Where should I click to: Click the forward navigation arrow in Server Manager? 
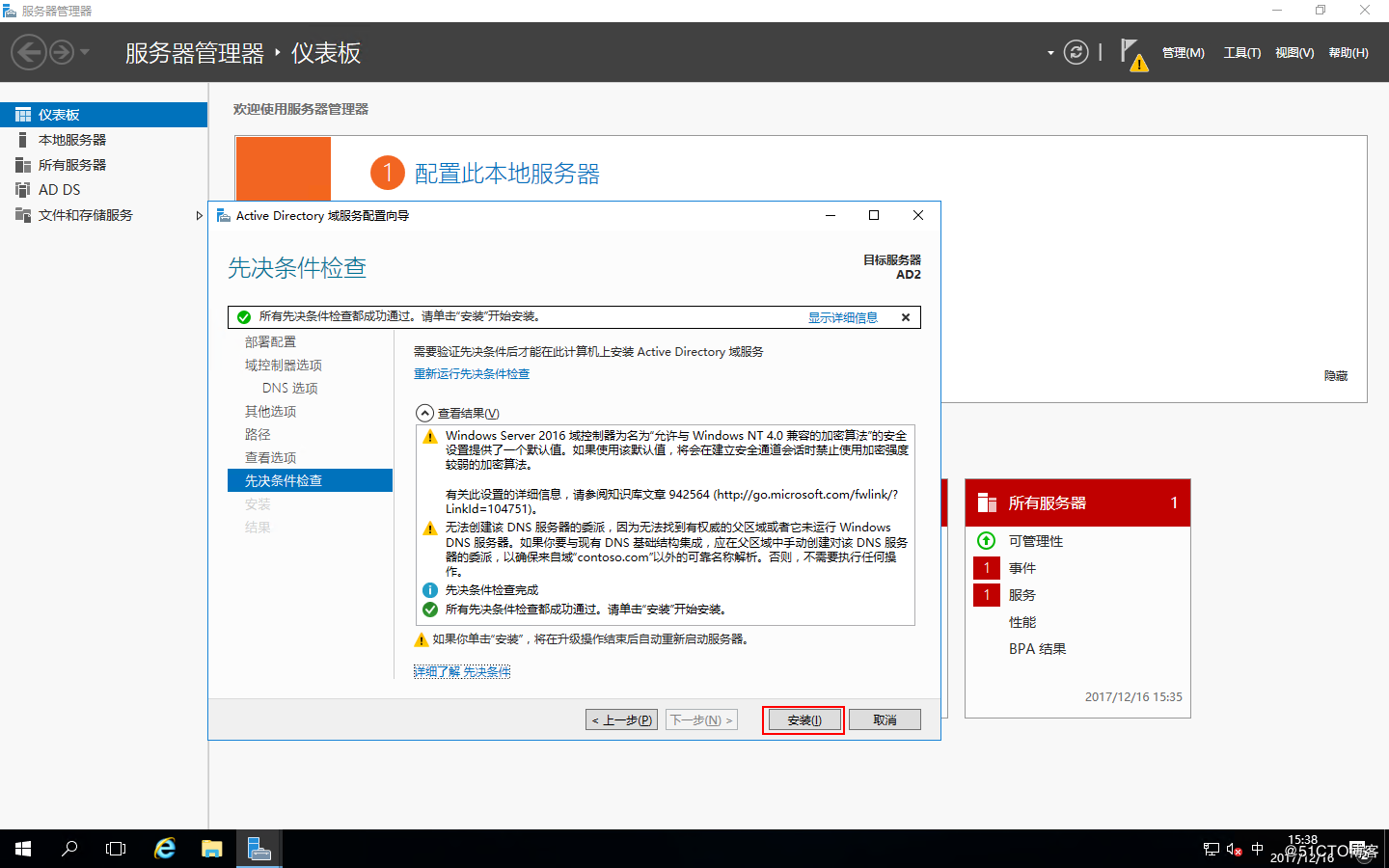(x=62, y=52)
